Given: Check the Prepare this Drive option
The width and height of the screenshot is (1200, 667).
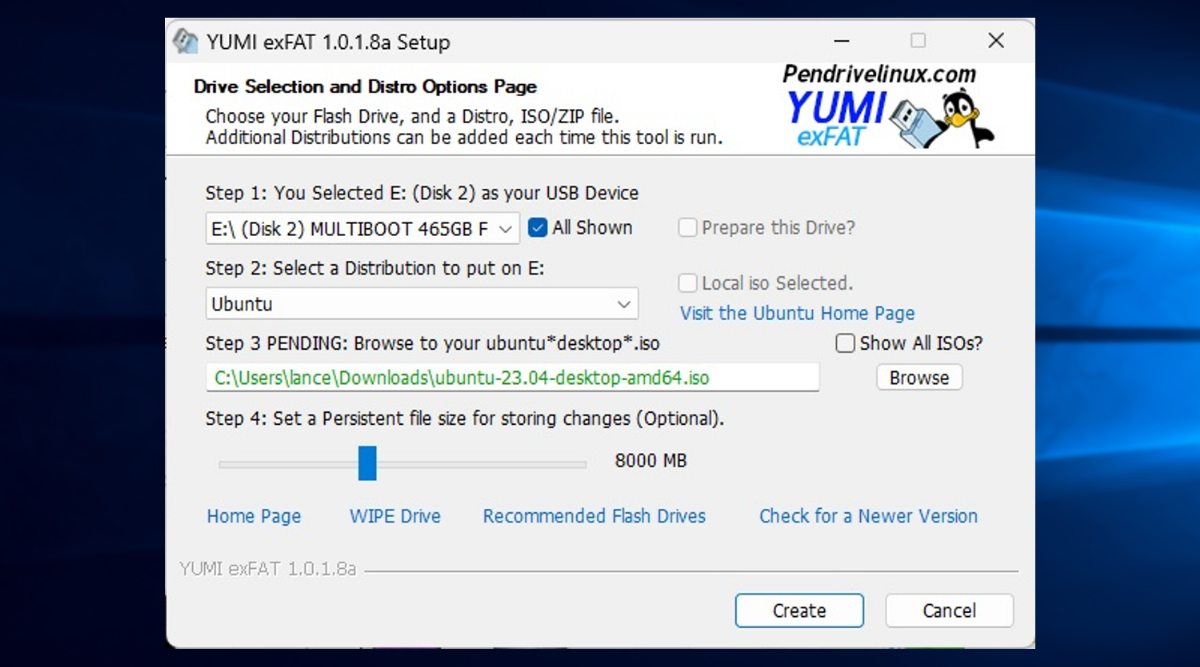Looking at the screenshot, I should tap(688, 228).
